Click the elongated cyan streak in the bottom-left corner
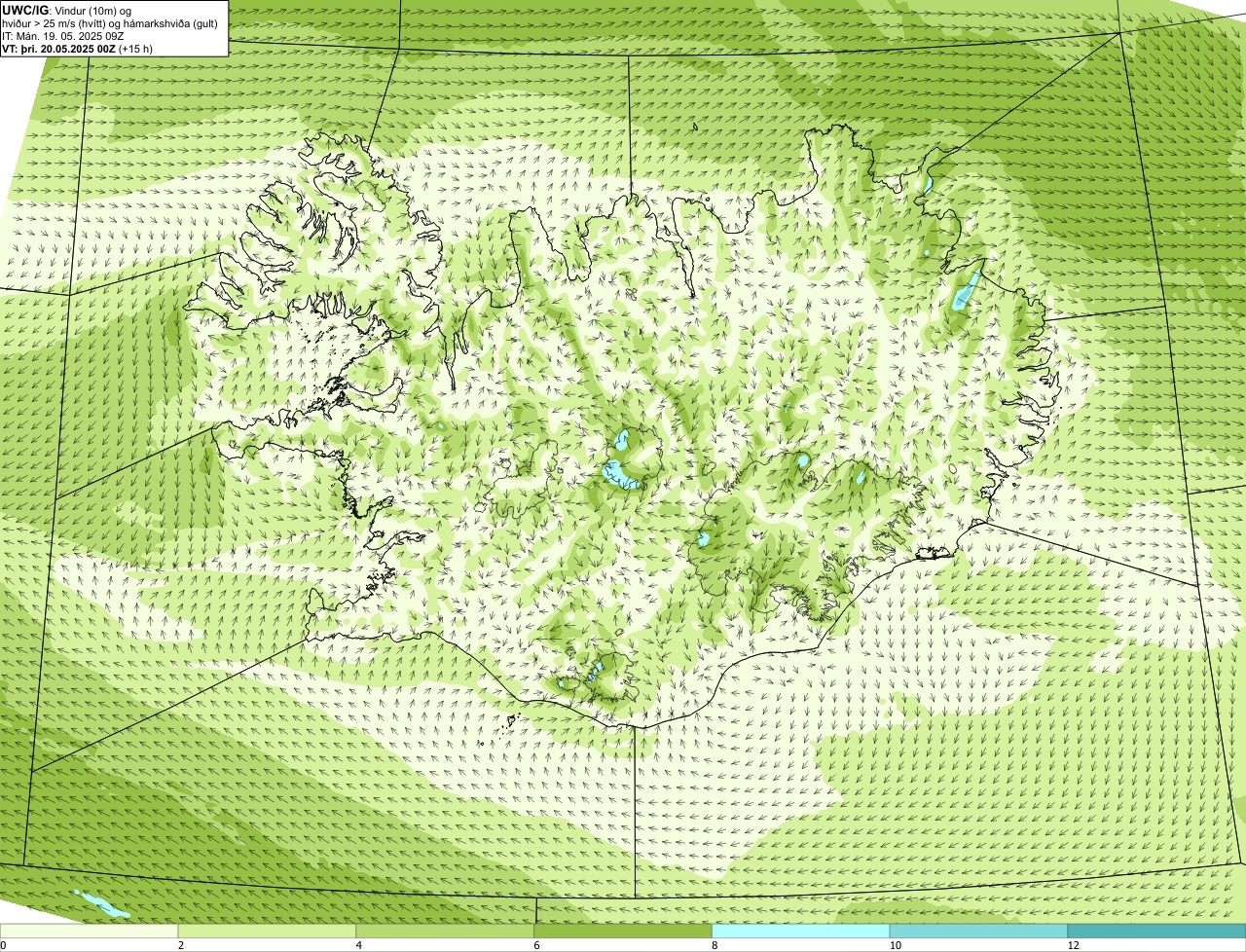1246x952 pixels. pos(102,904)
